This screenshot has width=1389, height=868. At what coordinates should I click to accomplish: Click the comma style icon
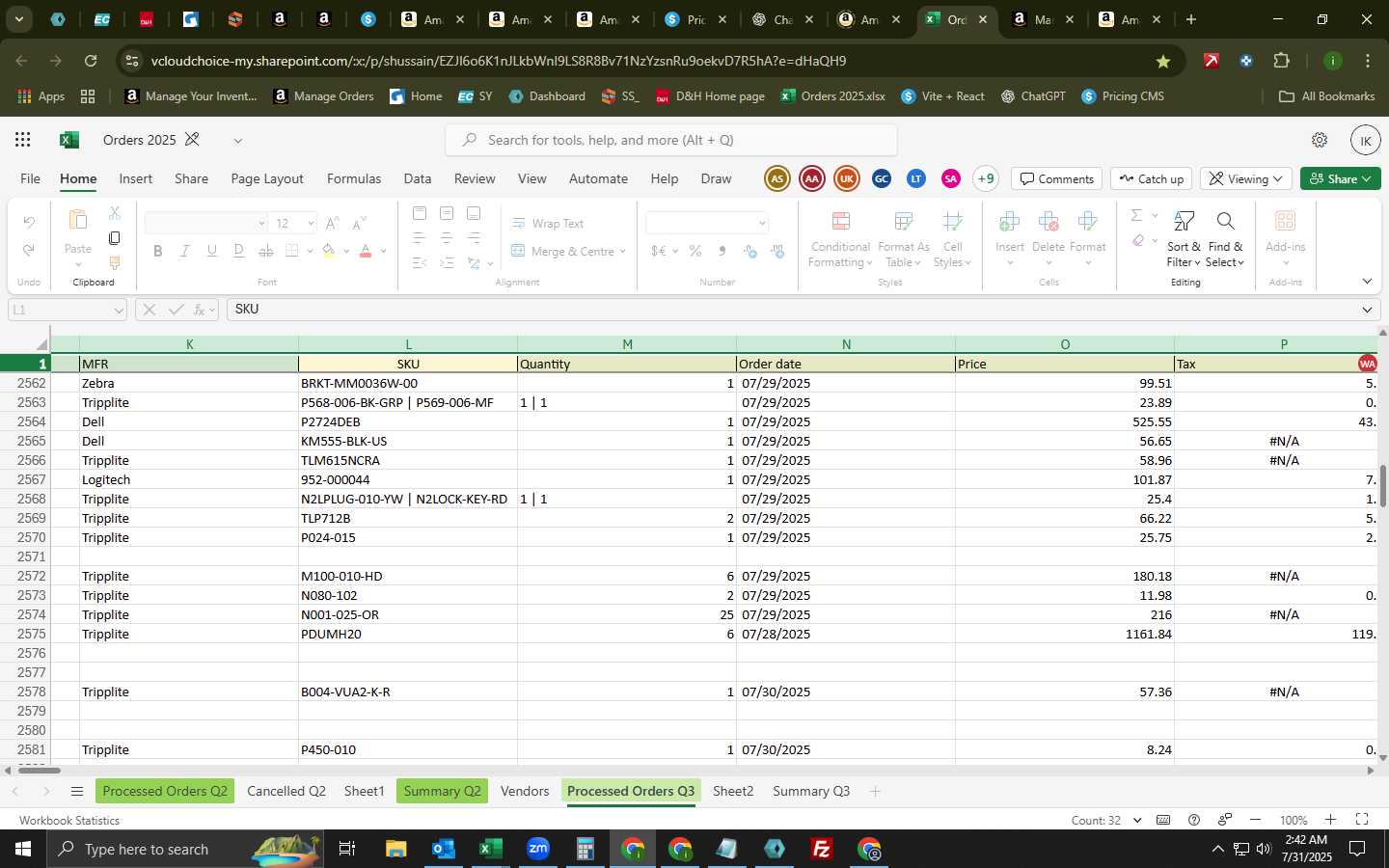722,251
